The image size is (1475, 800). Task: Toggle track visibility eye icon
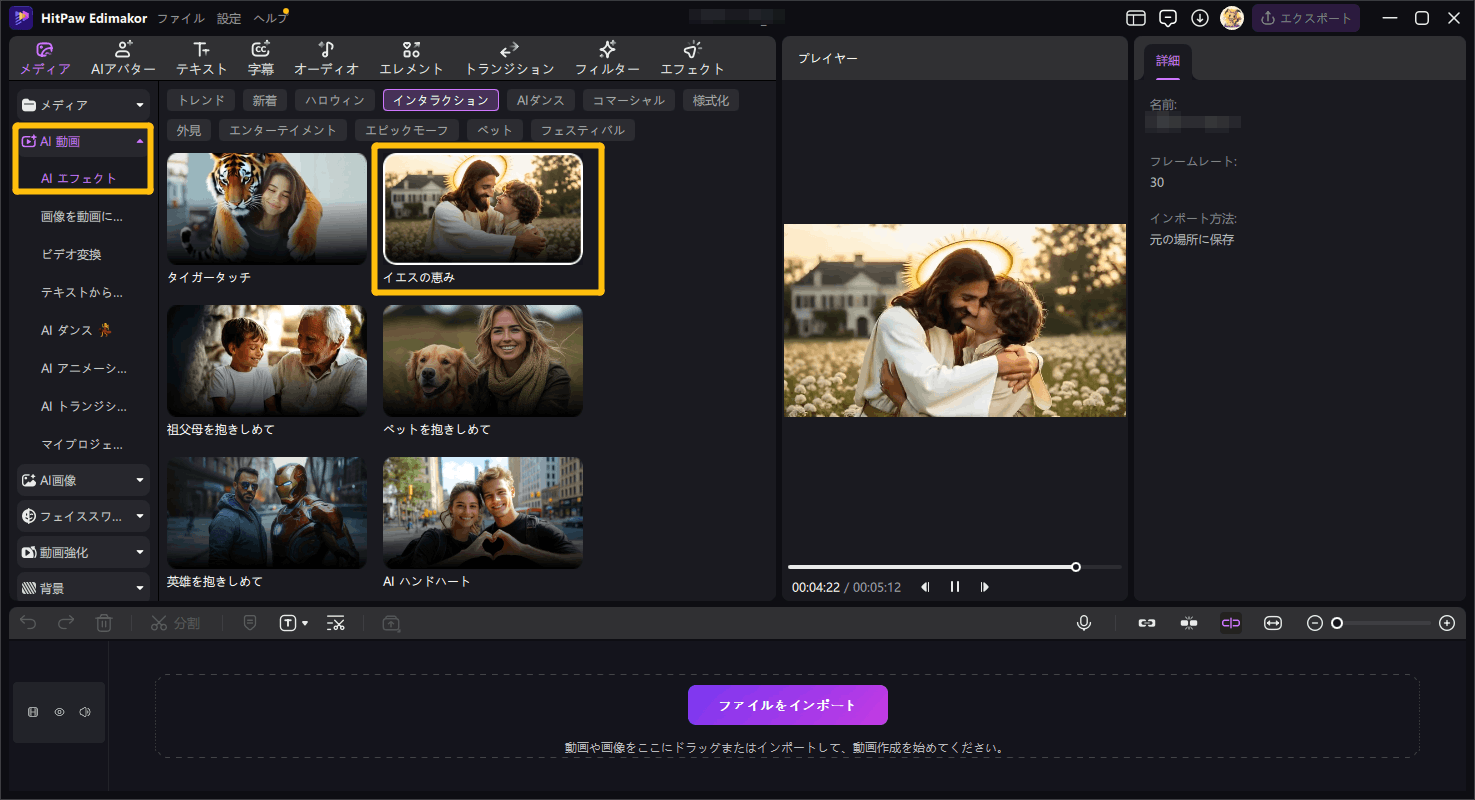(x=59, y=712)
